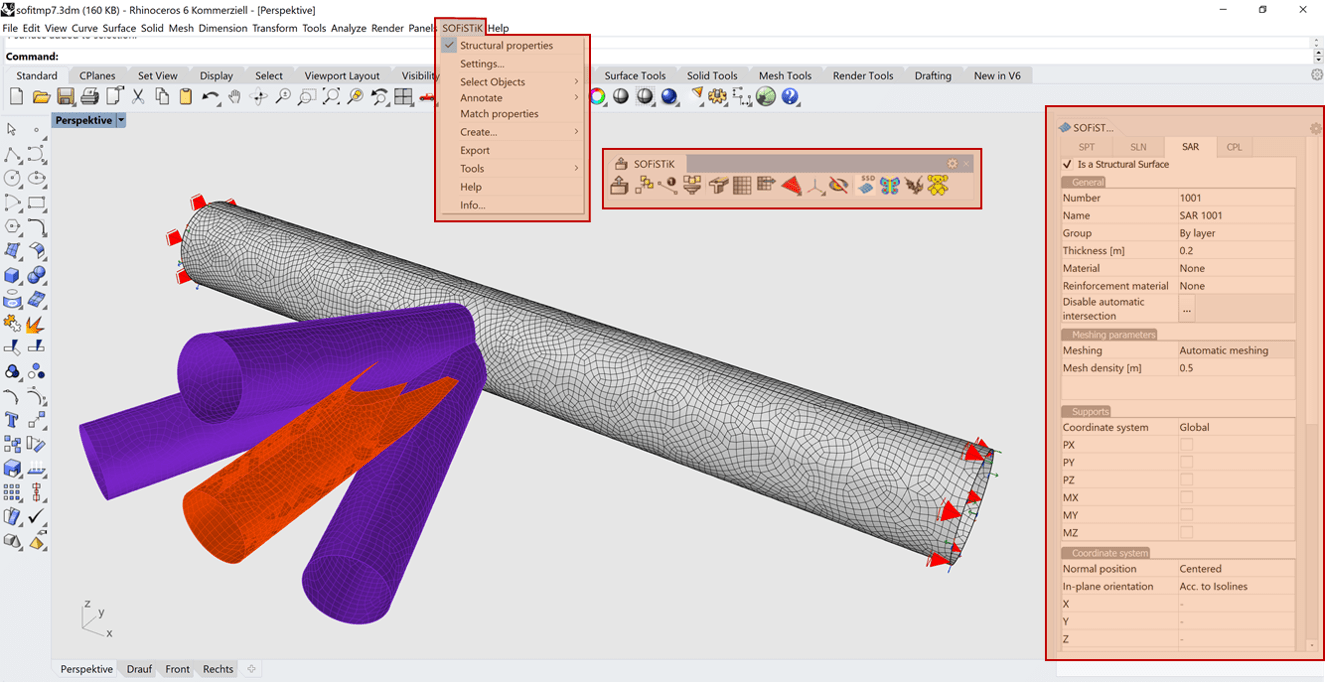Viewport: 1325px width, 682px height.
Task: Click the Paste clipboard icon
Action: pyautogui.click(x=186, y=97)
